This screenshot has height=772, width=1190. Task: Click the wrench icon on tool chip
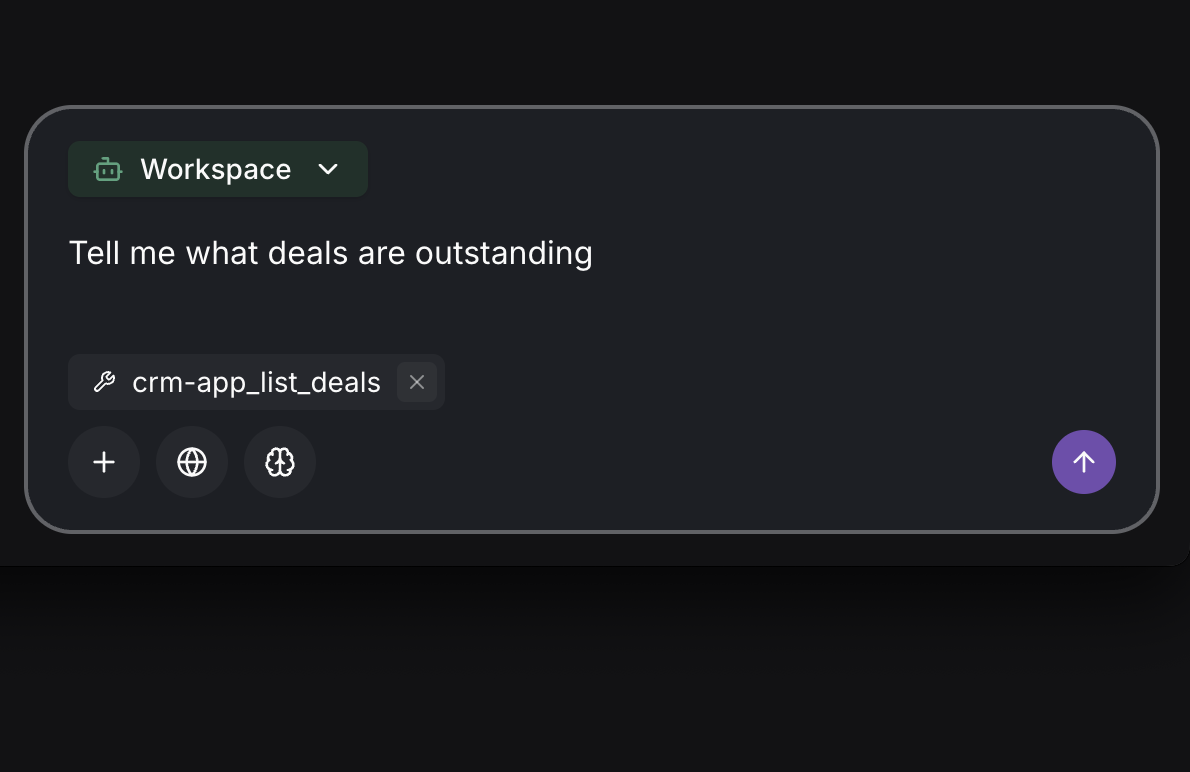pos(104,382)
